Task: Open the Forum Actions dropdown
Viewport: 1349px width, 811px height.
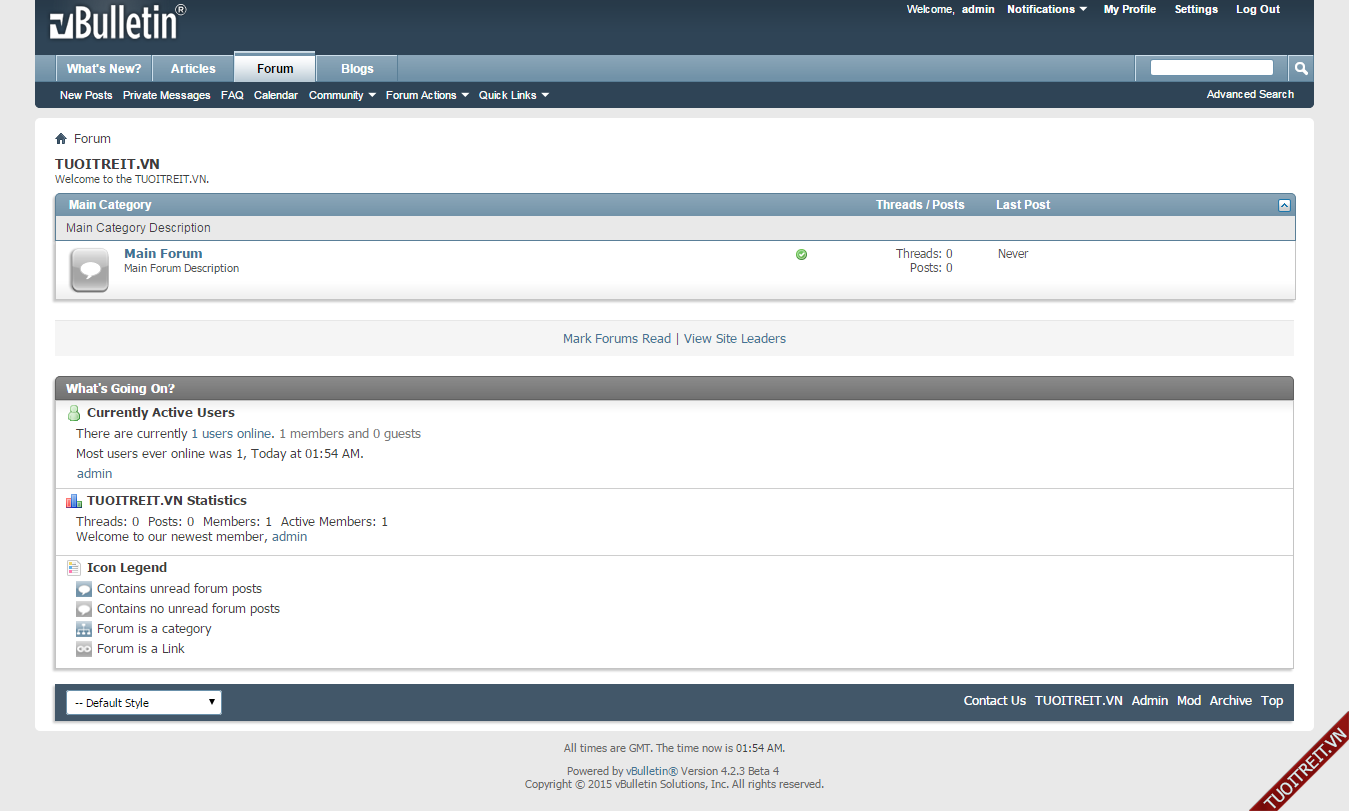Action: [427, 96]
